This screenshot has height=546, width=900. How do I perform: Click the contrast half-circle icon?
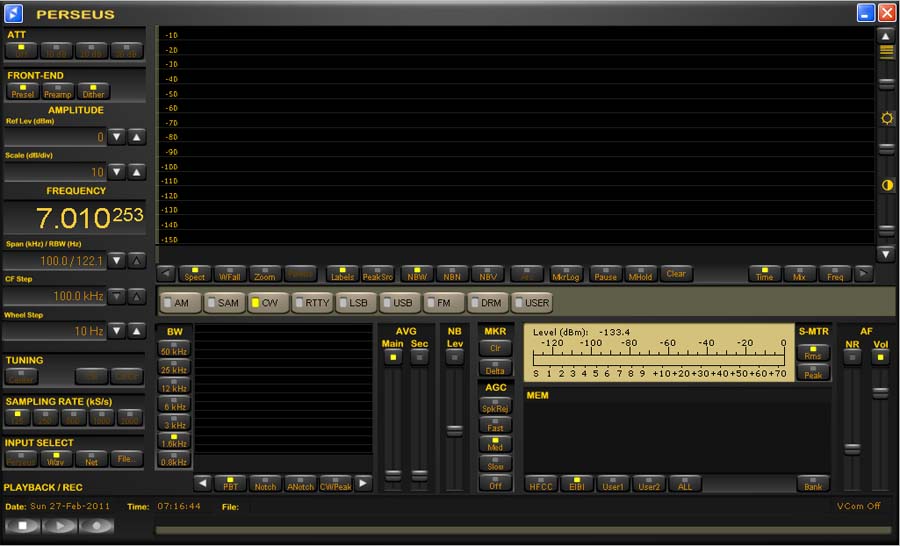[x=887, y=185]
